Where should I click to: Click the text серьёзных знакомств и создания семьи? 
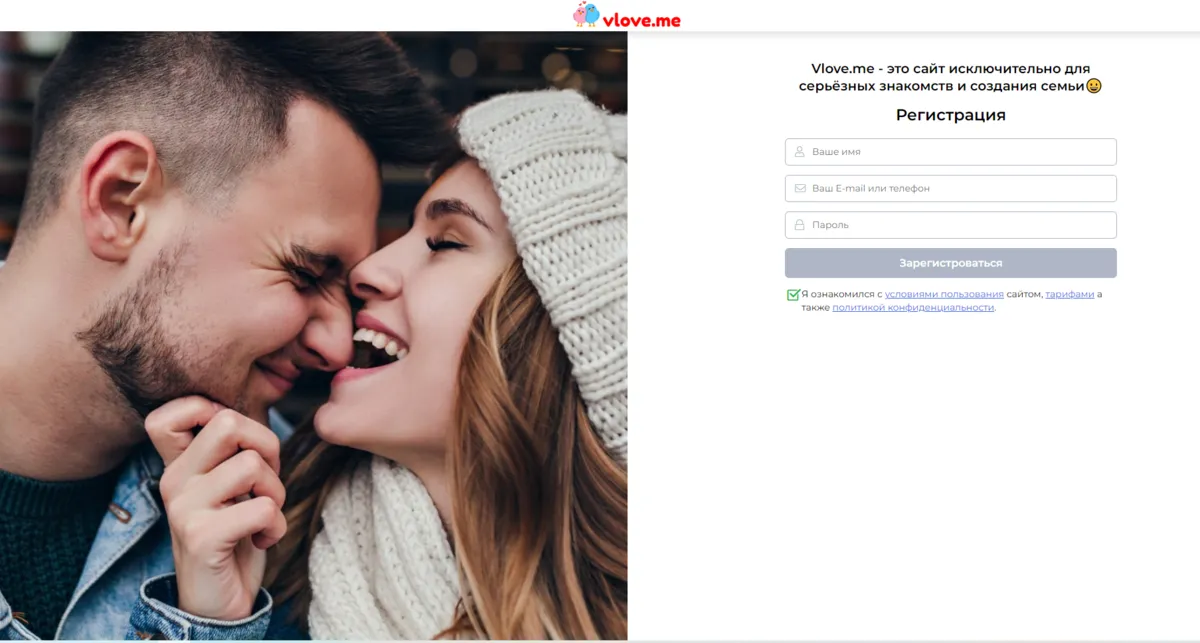942,87
